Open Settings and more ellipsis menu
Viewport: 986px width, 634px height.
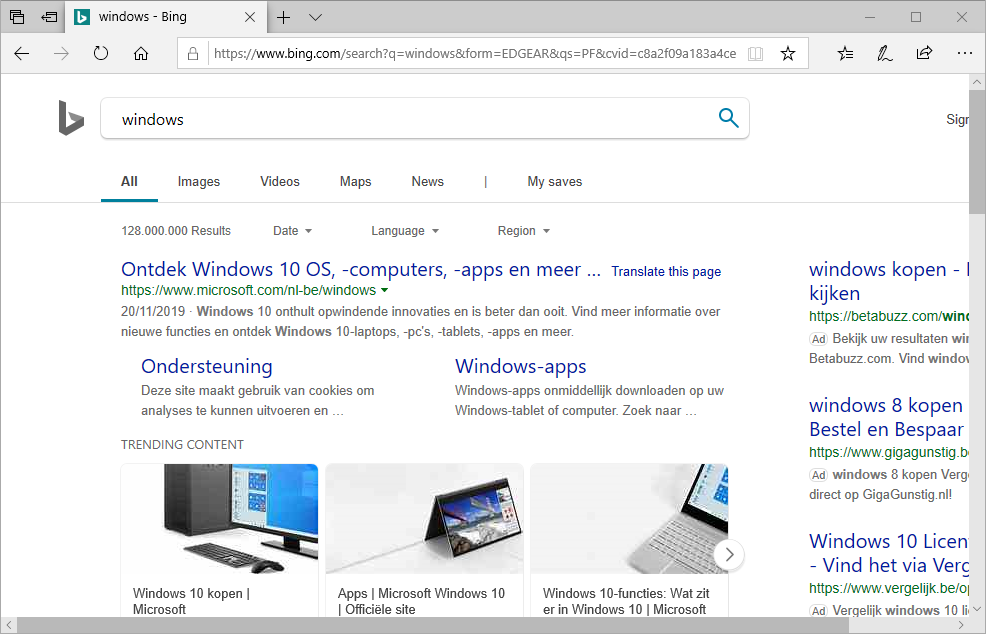965,53
